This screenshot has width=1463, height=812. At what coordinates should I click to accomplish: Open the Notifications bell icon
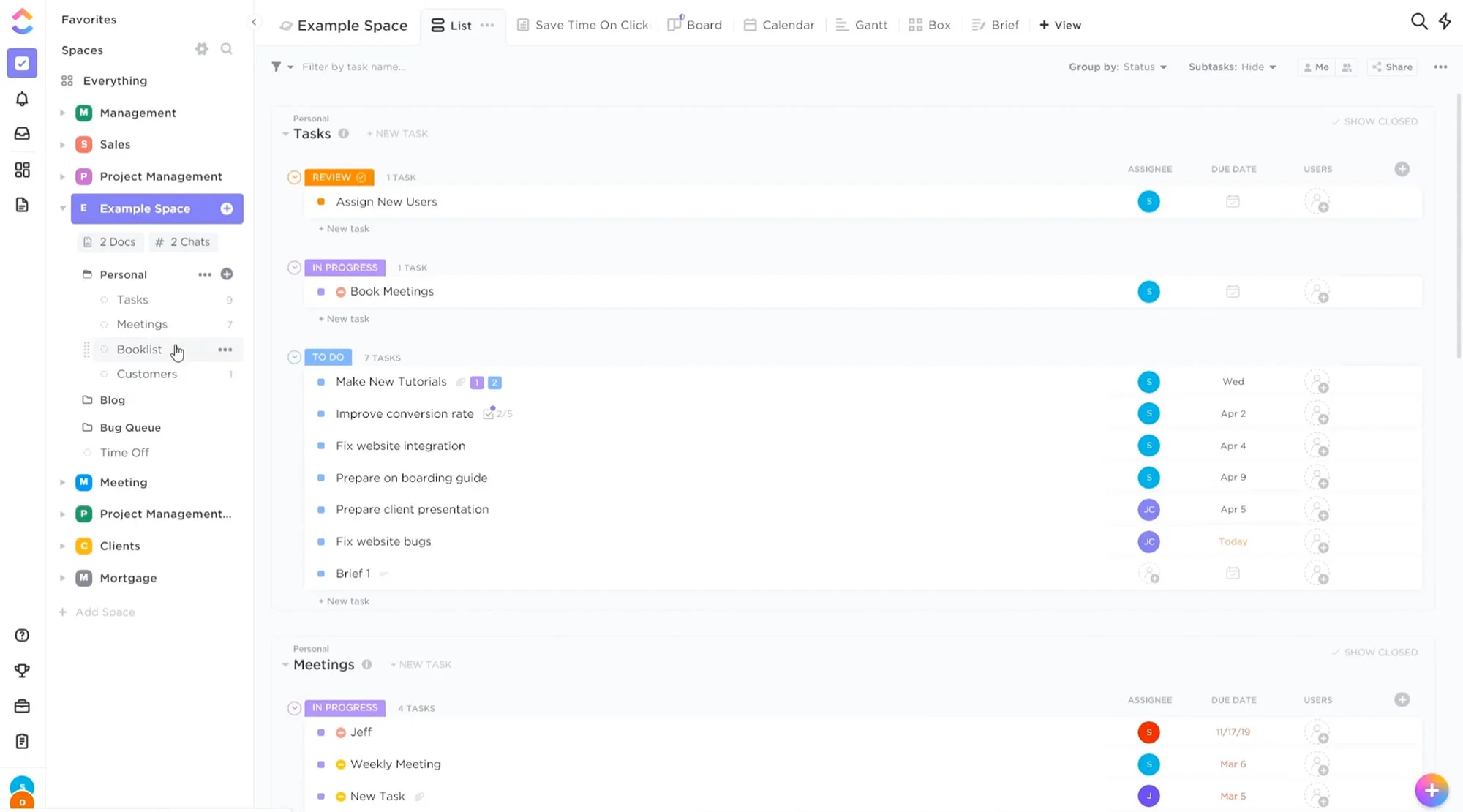(22, 99)
